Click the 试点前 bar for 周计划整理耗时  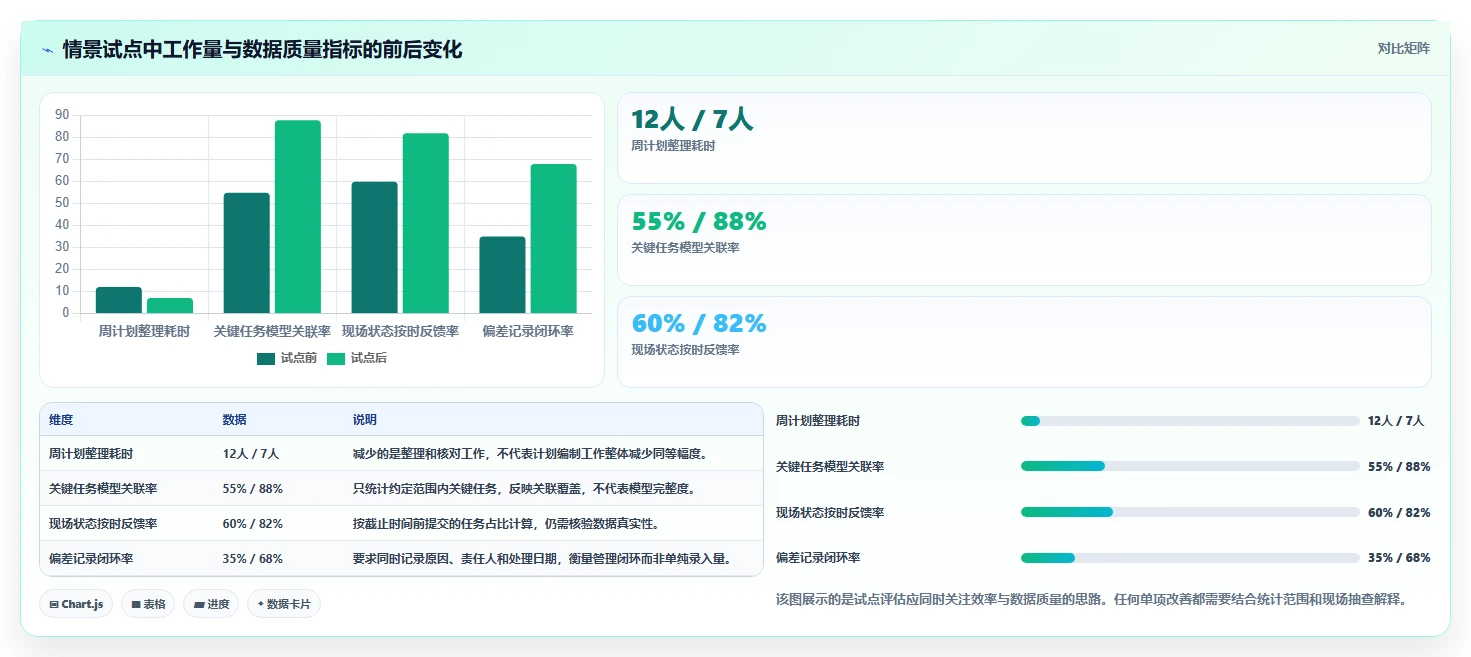pos(119,301)
